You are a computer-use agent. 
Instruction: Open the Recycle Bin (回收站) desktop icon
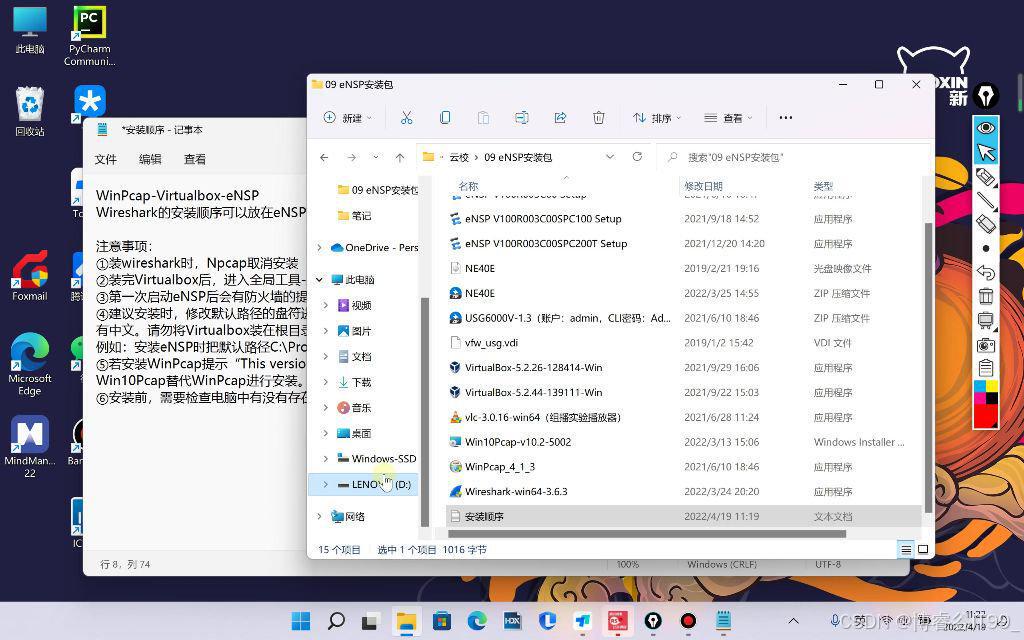pos(30,111)
